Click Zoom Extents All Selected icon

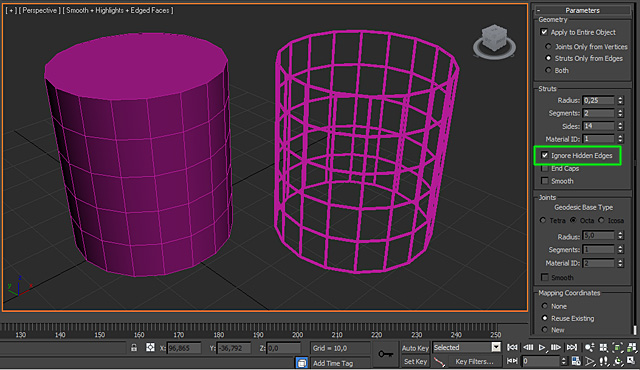tap(632, 347)
